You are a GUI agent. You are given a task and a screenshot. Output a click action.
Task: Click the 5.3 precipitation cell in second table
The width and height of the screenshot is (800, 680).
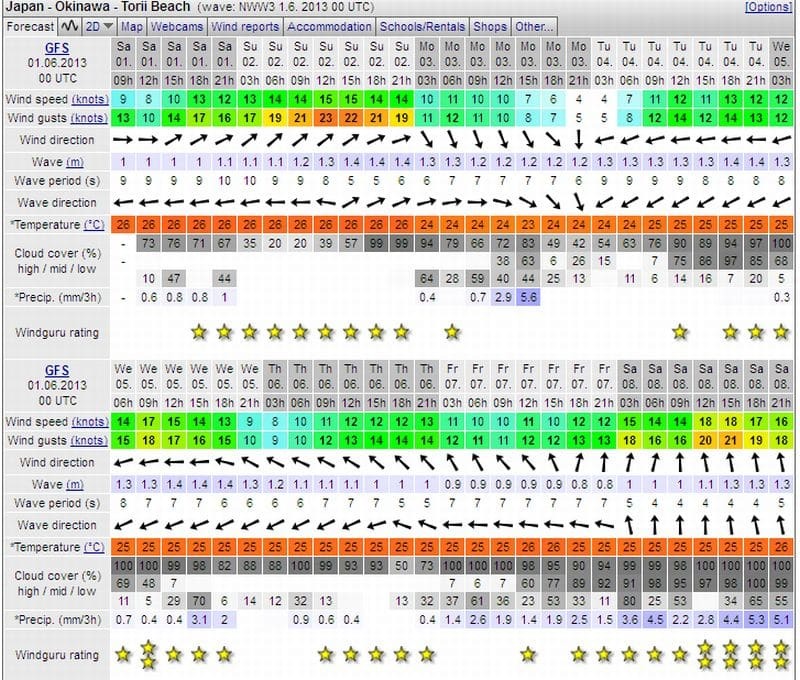click(x=756, y=620)
